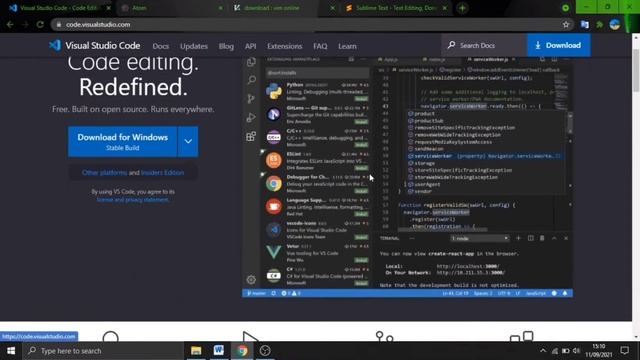
Task: Switch to the vim online download tab
Action: (284, 8)
